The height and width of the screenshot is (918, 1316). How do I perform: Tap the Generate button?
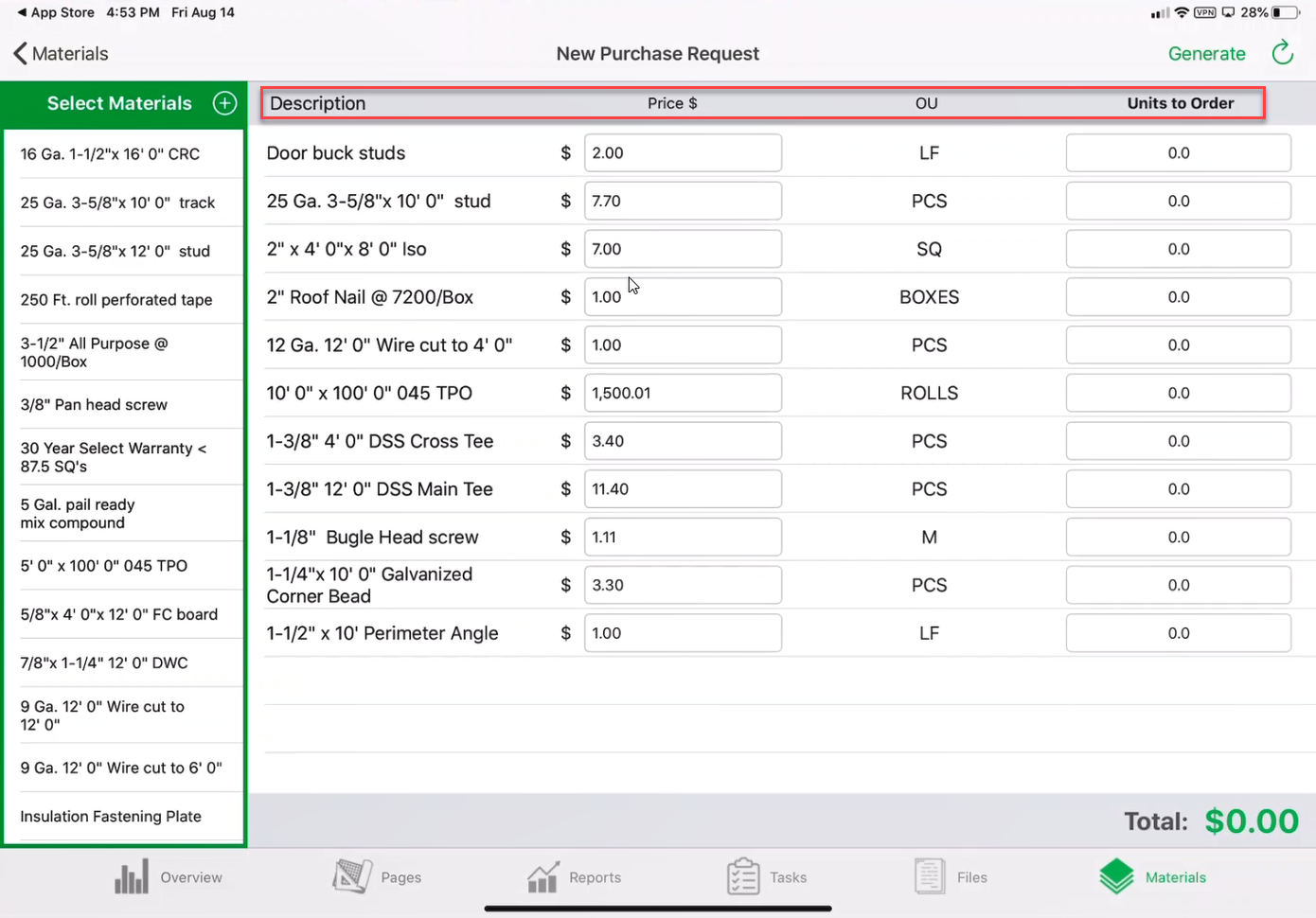pos(1207,54)
